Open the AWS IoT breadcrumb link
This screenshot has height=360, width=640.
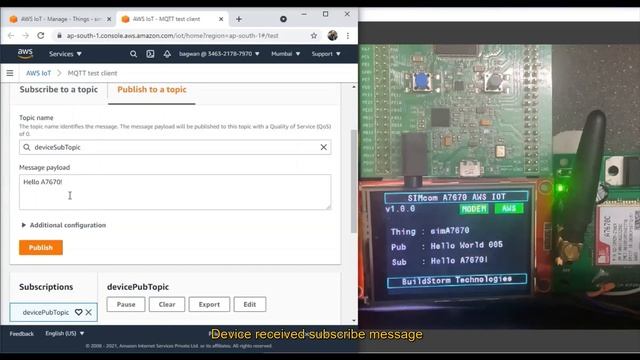[x=38, y=73]
